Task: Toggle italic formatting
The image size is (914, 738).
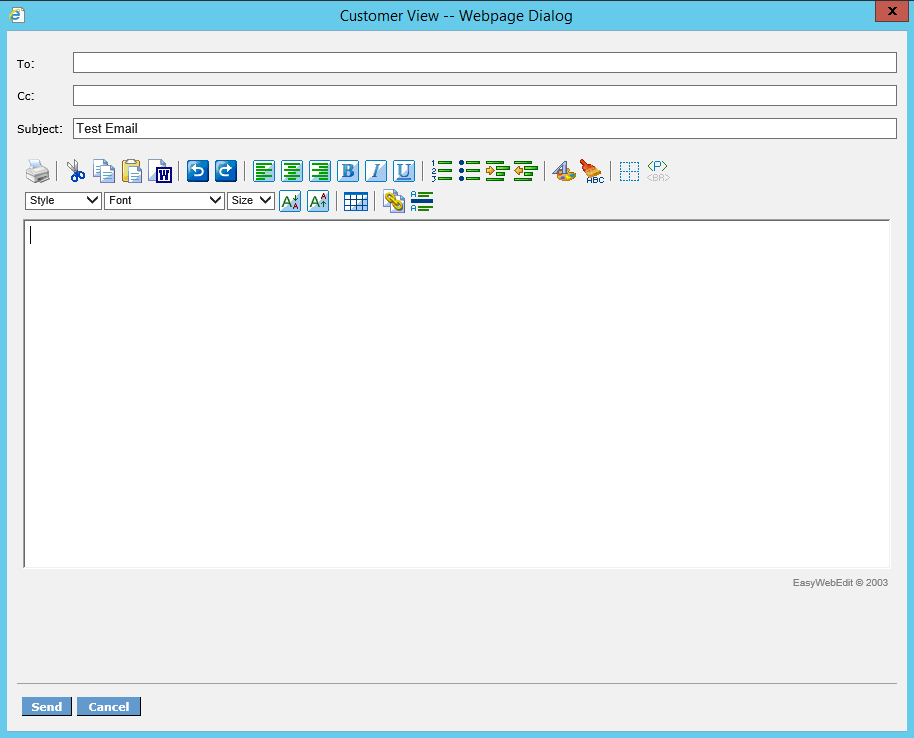Action: point(376,171)
